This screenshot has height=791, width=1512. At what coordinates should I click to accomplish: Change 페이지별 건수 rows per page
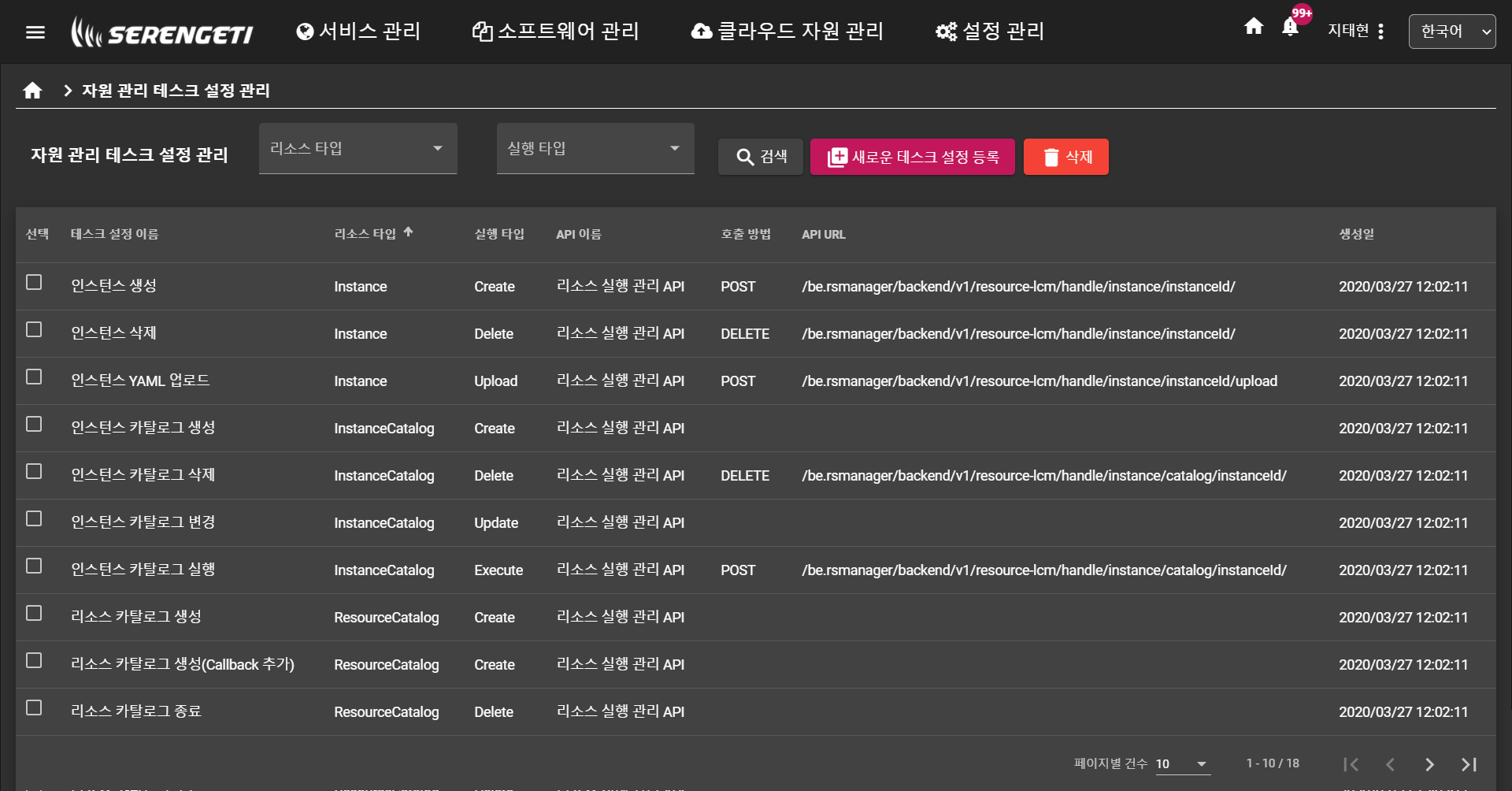(1181, 764)
